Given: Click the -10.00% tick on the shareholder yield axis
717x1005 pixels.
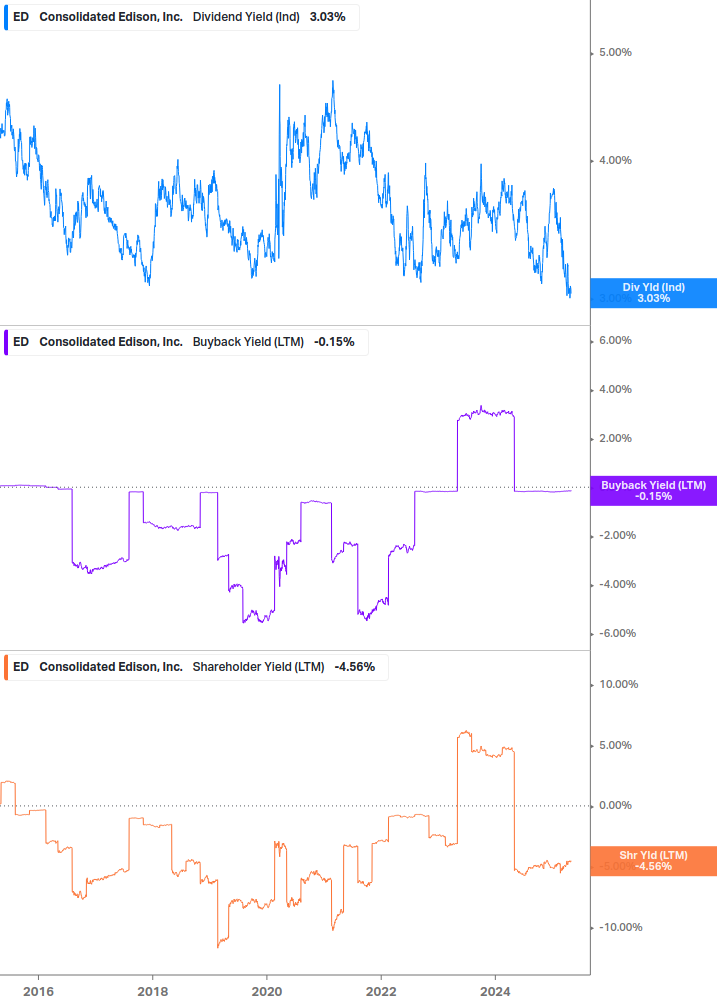Looking at the screenshot, I should click(x=620, y=927).
